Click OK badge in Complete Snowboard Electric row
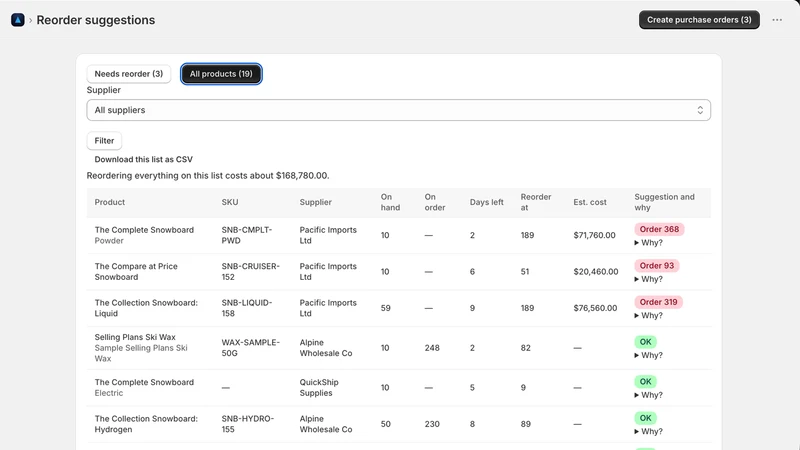The width and height of the screenshot is (800, 450). [645, 382]
